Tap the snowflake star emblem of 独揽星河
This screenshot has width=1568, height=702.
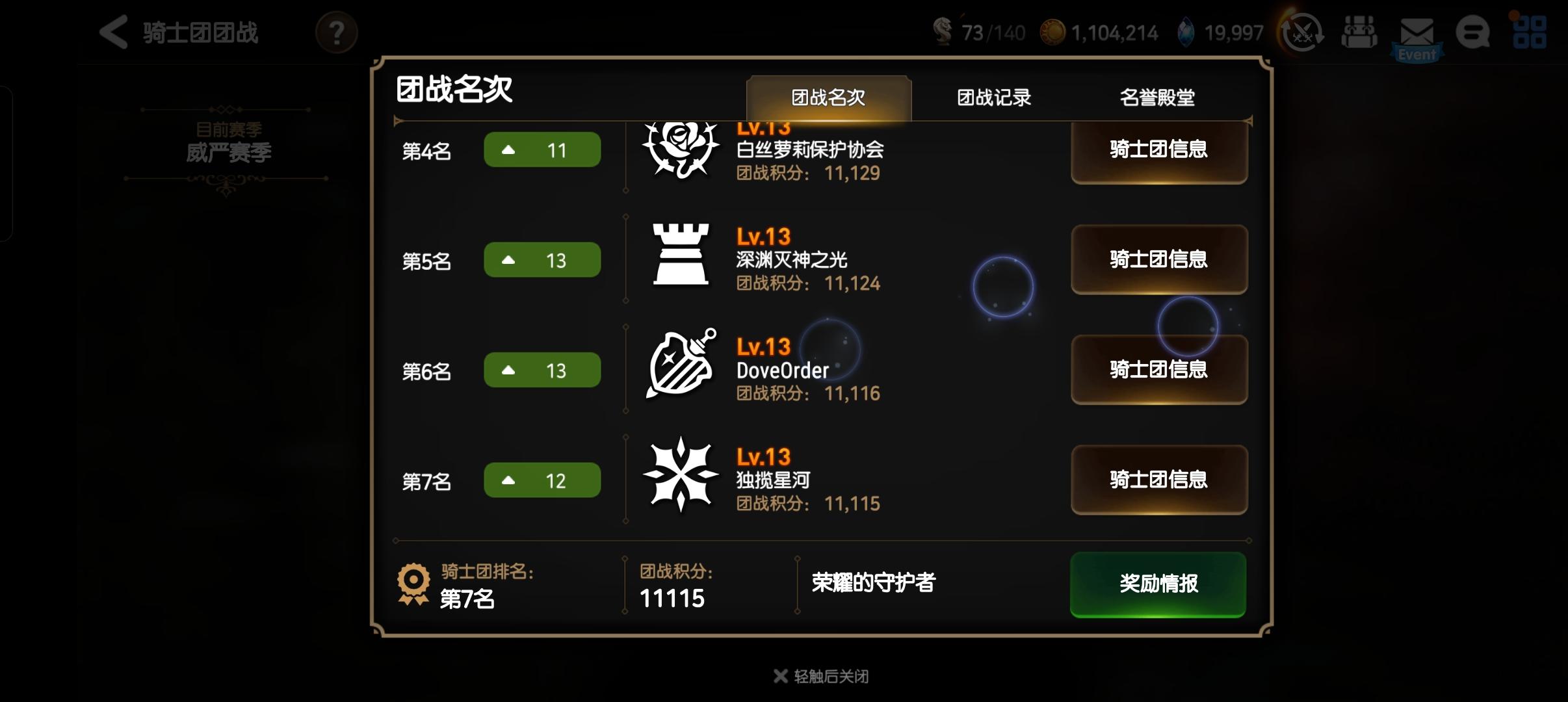(x=681, y=474)
